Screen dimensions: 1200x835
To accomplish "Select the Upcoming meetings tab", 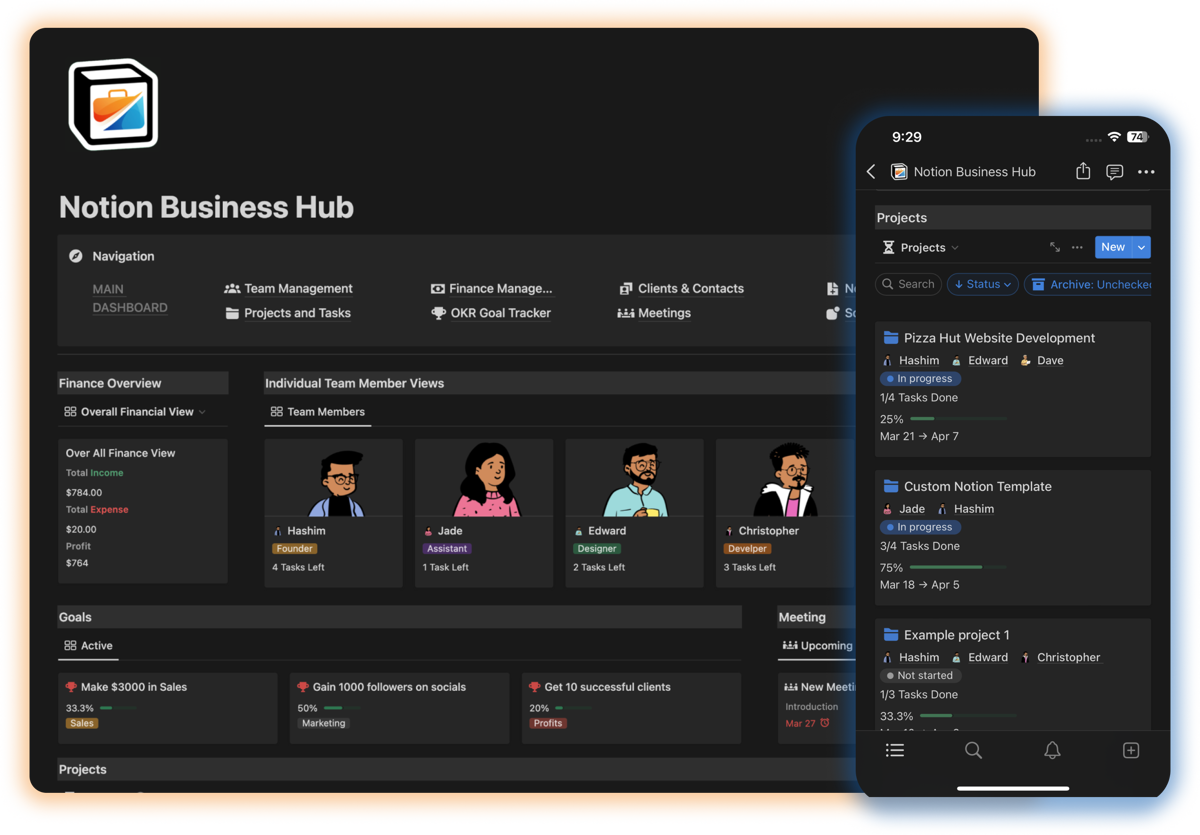I will 817,645.
